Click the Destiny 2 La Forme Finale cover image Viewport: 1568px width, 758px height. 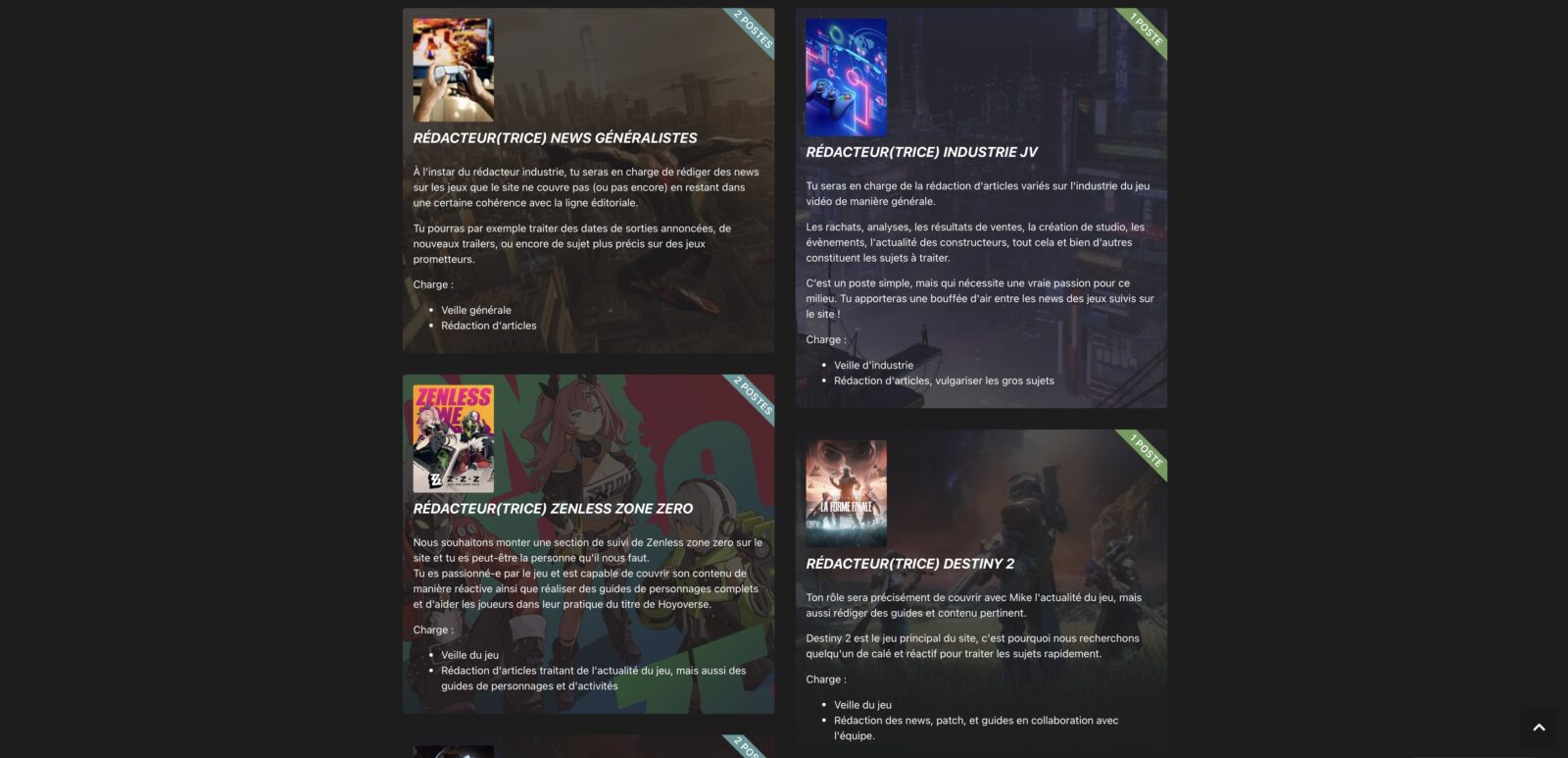(847, 493)
